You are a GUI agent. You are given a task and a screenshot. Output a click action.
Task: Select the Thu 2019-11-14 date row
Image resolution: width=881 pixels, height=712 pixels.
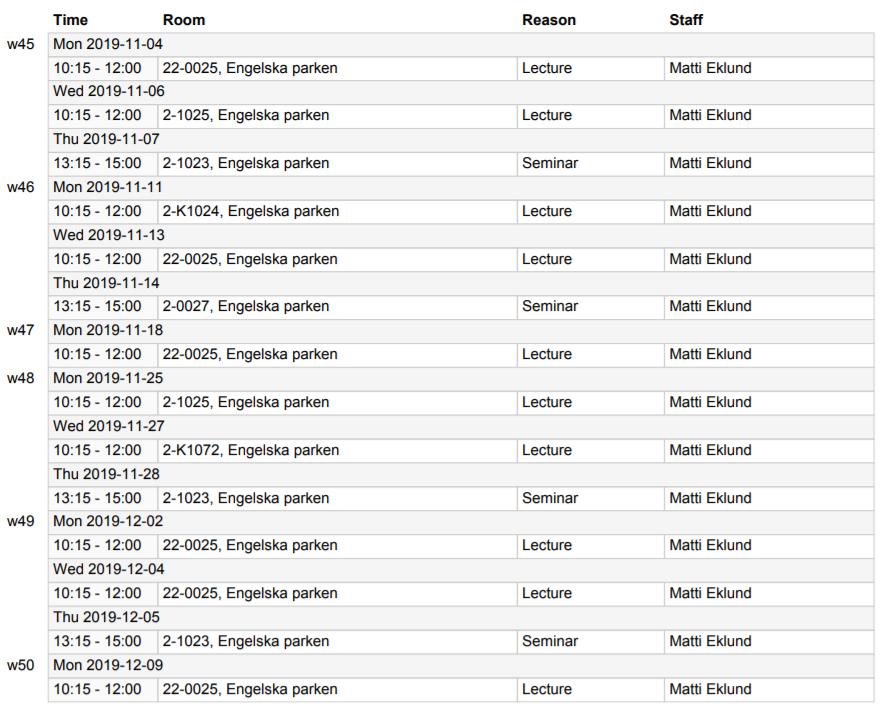coord(461,283)
